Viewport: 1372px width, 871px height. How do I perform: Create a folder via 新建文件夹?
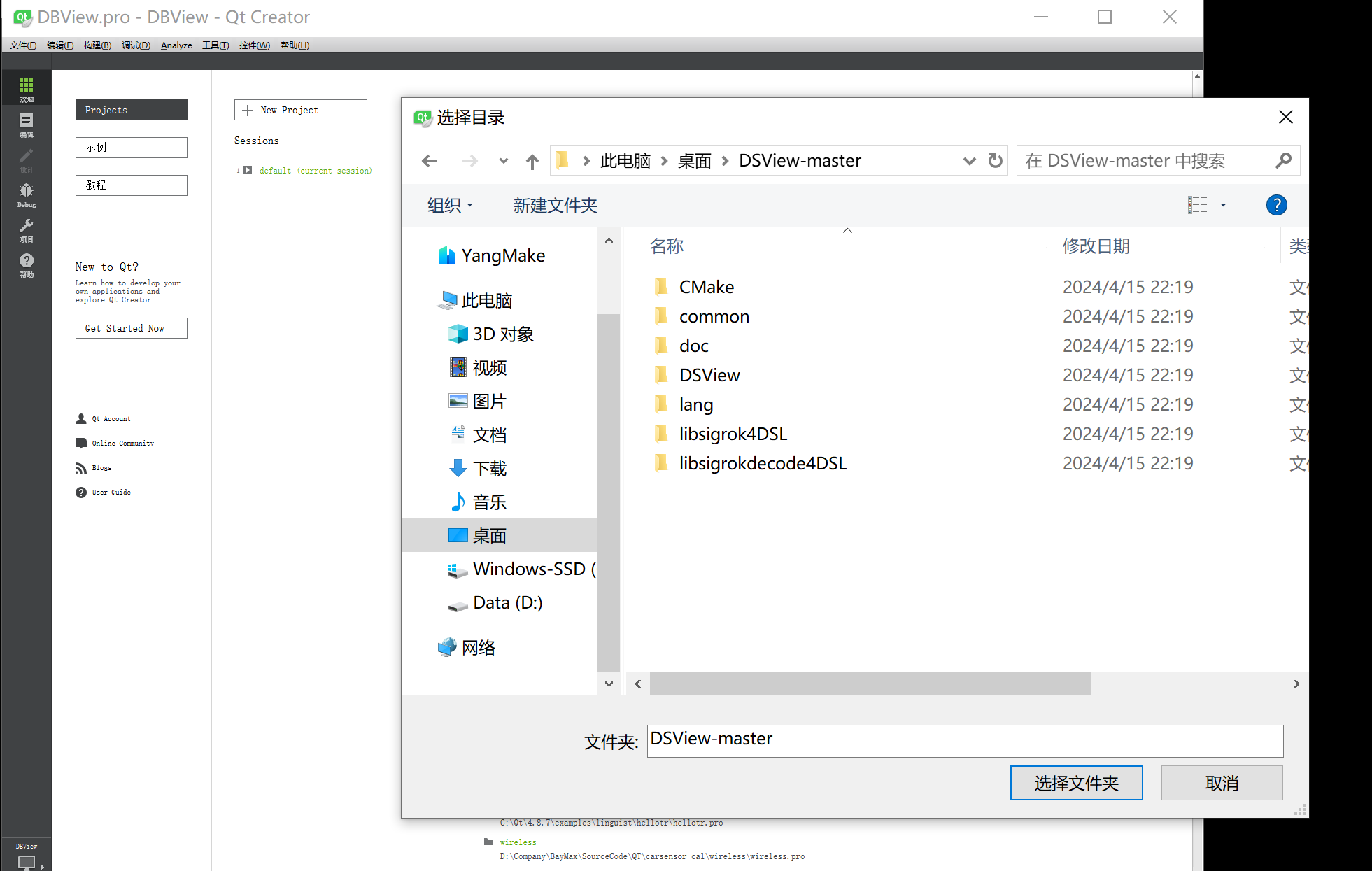[x=554, y=205]
